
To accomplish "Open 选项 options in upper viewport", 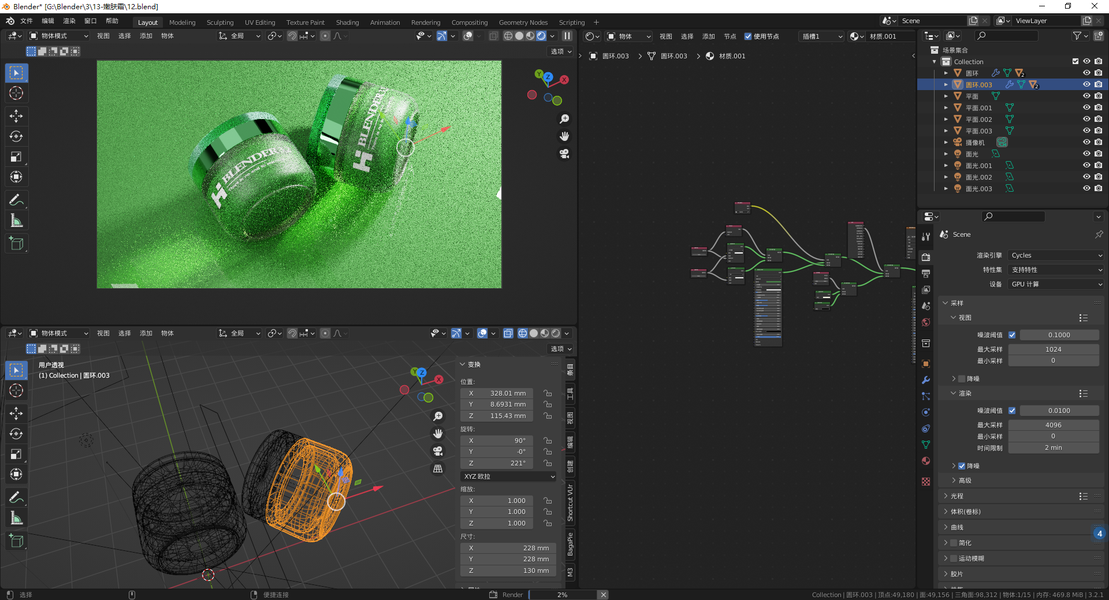I will coord(561,51).
